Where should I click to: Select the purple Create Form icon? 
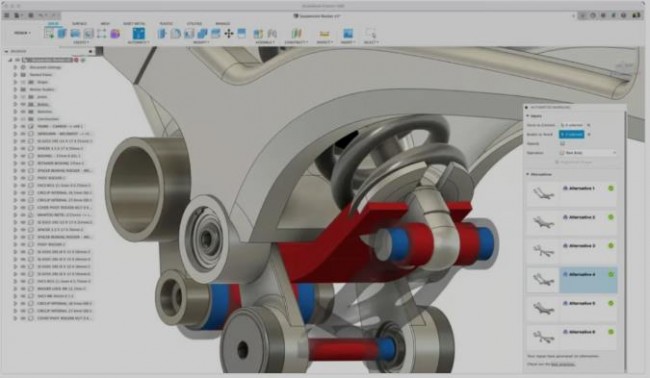point(115,34)
